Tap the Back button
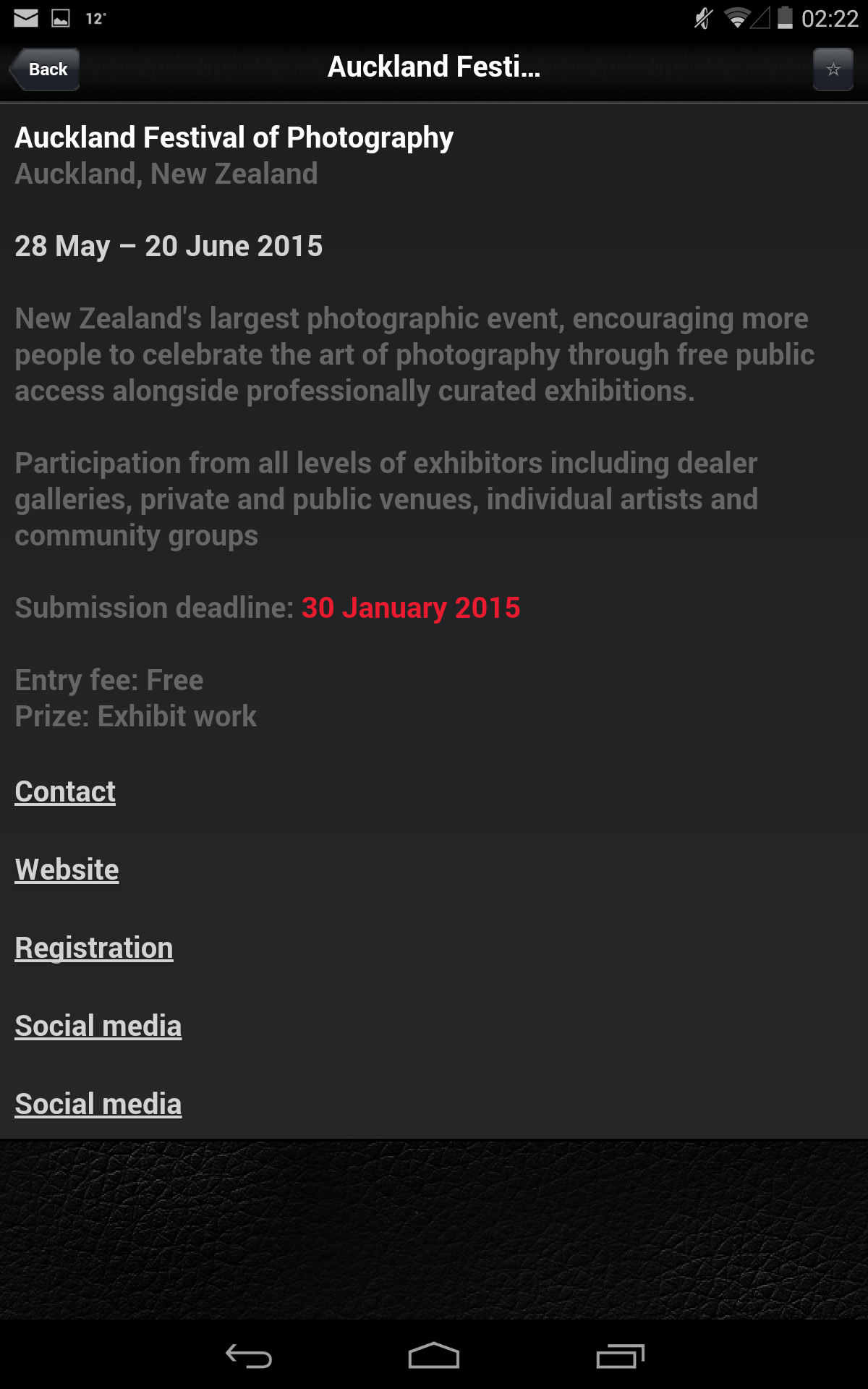The image size is (868, 1389). [x=45, y=69]
